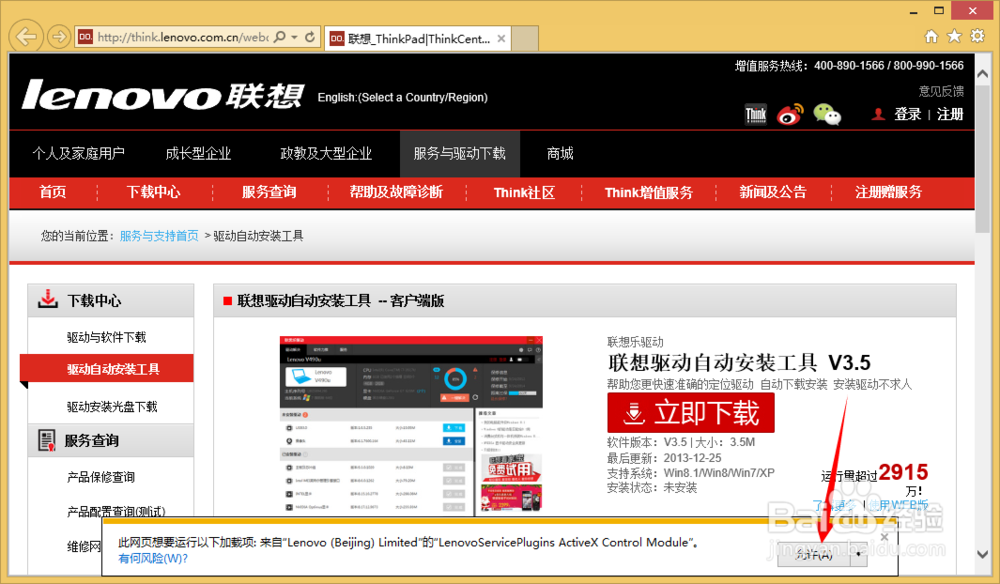Select 驱动自动安装工具 in the sidebar

(107, 369)
